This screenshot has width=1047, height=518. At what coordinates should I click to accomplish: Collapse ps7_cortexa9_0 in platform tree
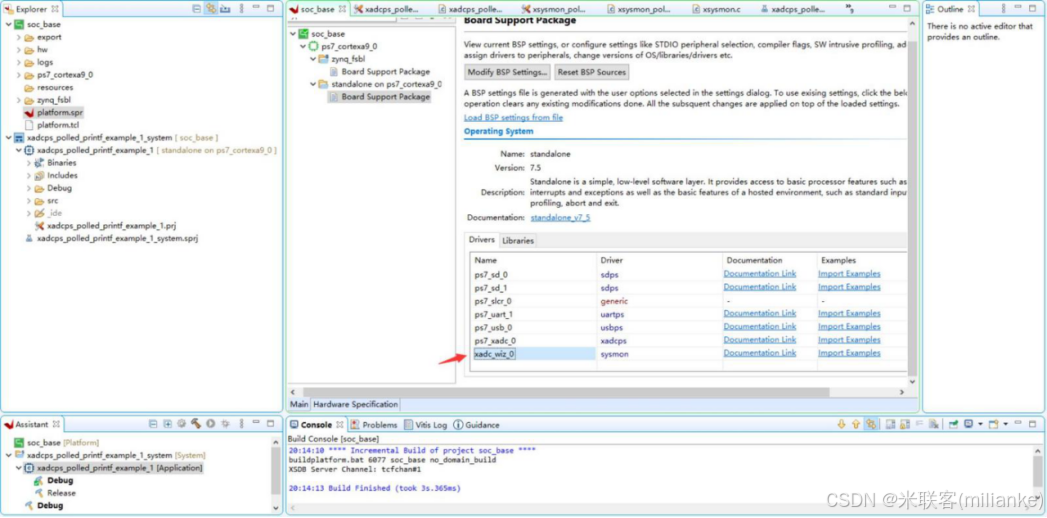click(x=304, y=47)
